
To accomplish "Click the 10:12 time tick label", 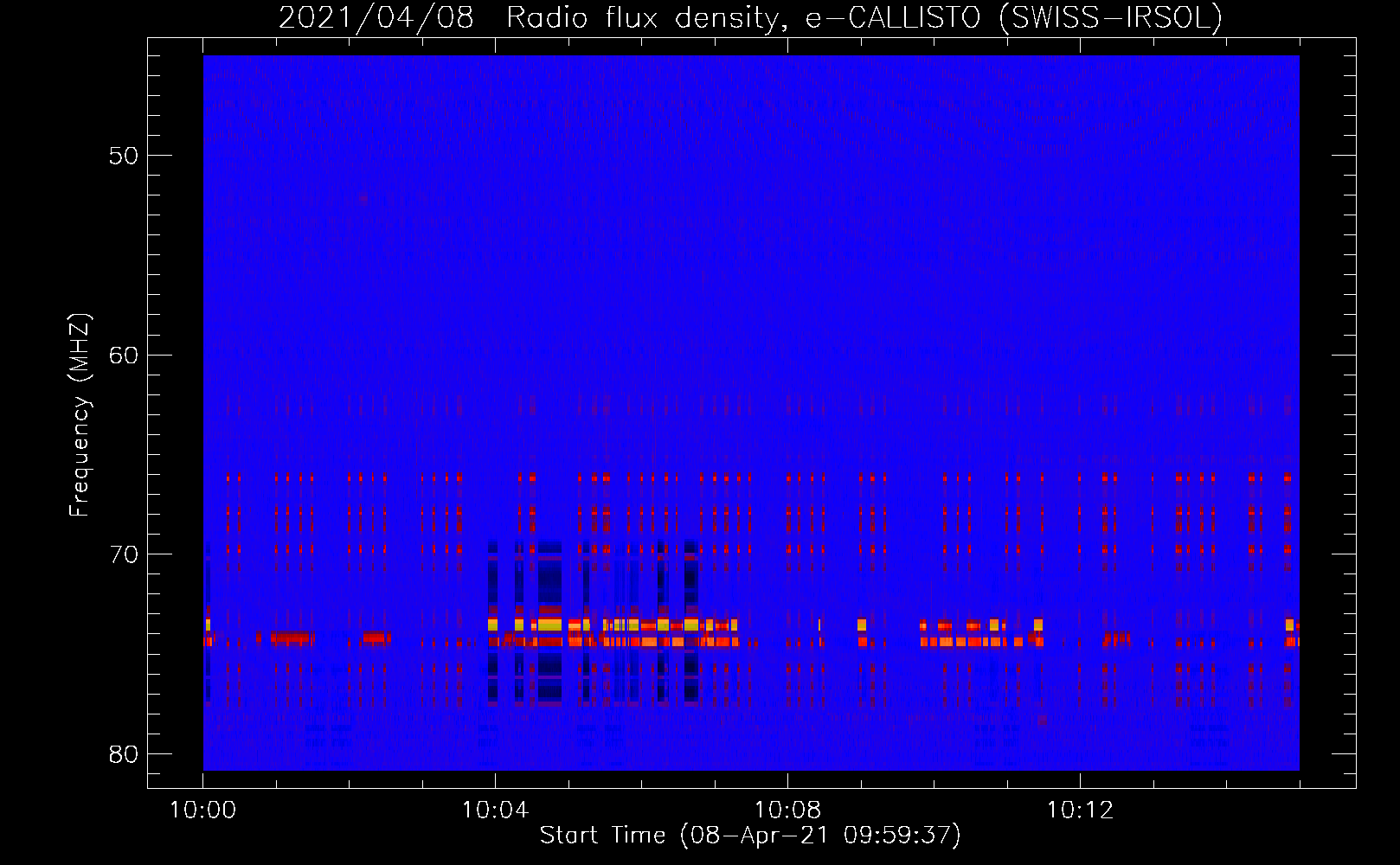I will (x=1080, y=811).
